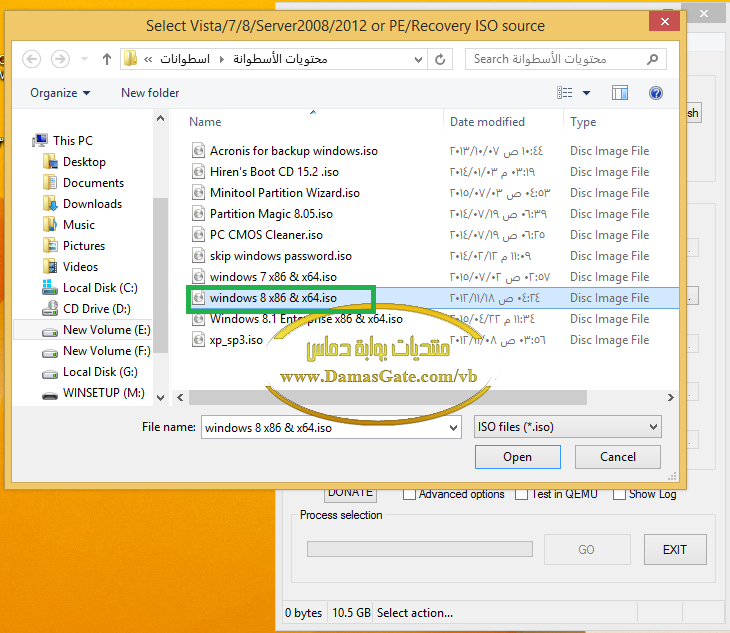This screenshot has height=633, width=730.
Task: Sort files by the Type column
Action: coord(583,122)
